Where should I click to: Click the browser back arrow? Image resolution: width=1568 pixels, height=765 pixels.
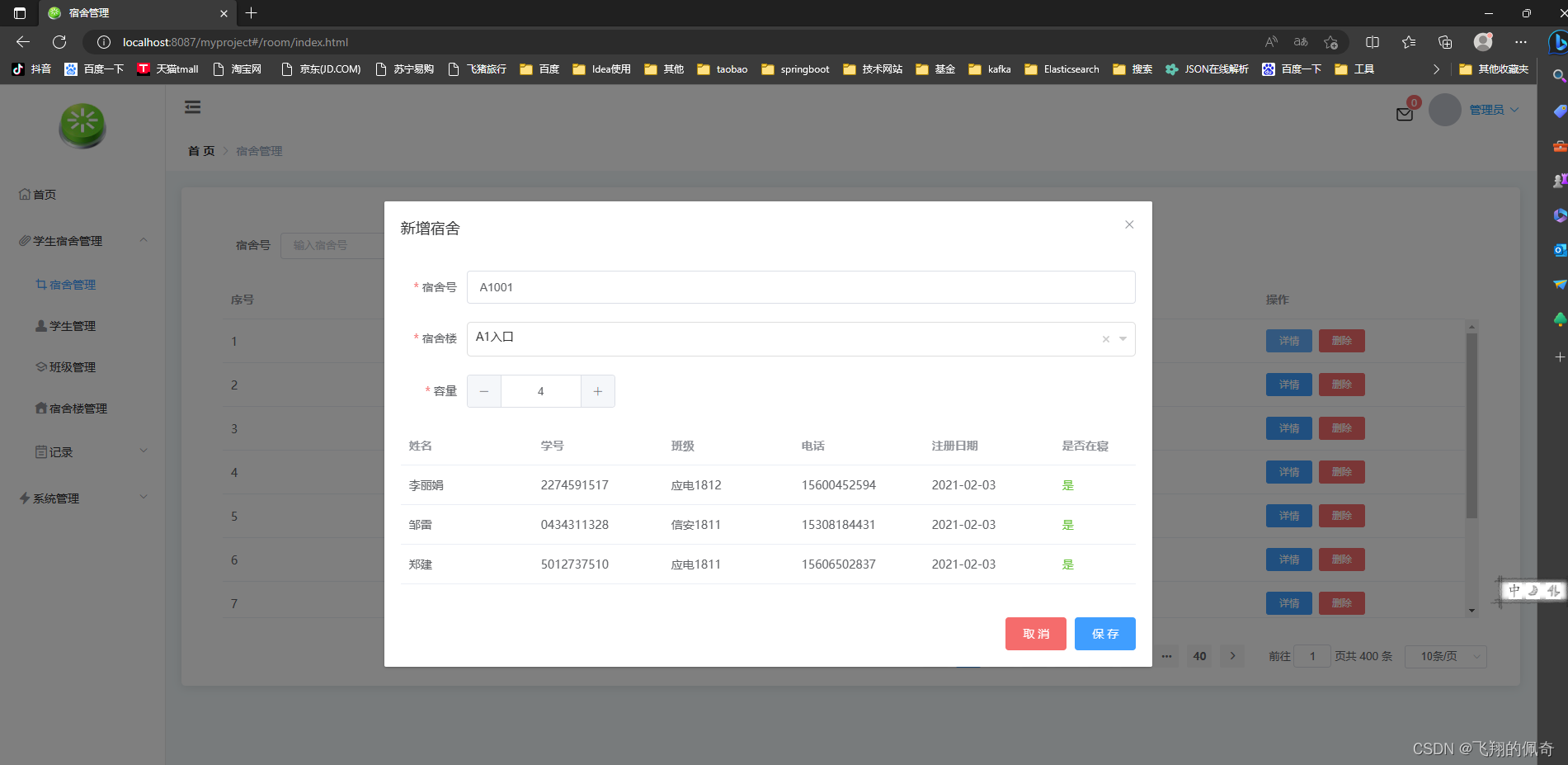tap(23, 42)
